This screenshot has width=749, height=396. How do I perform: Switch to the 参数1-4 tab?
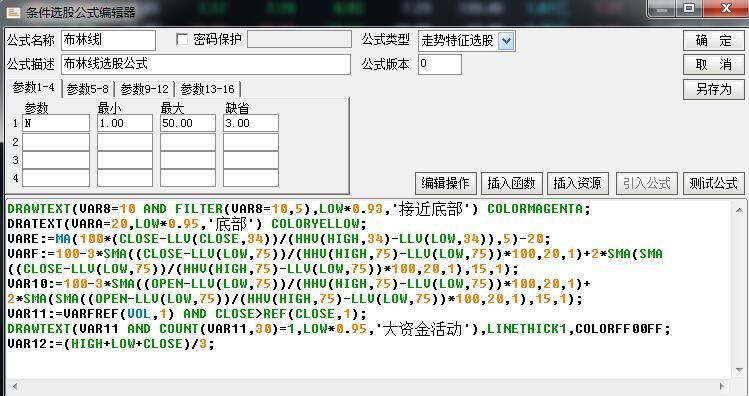pyautogui.click(x=33, y=88)
